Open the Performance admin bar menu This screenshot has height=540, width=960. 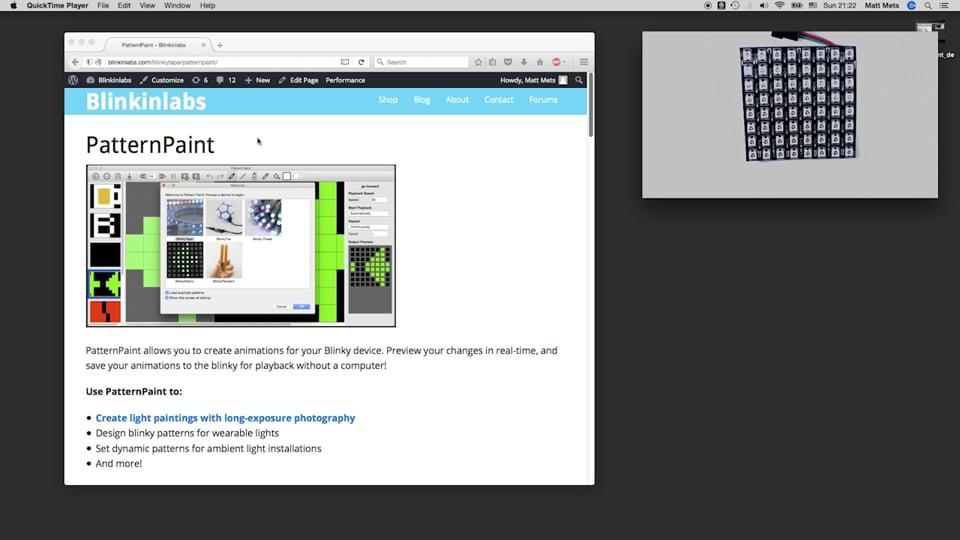[345, 80]
